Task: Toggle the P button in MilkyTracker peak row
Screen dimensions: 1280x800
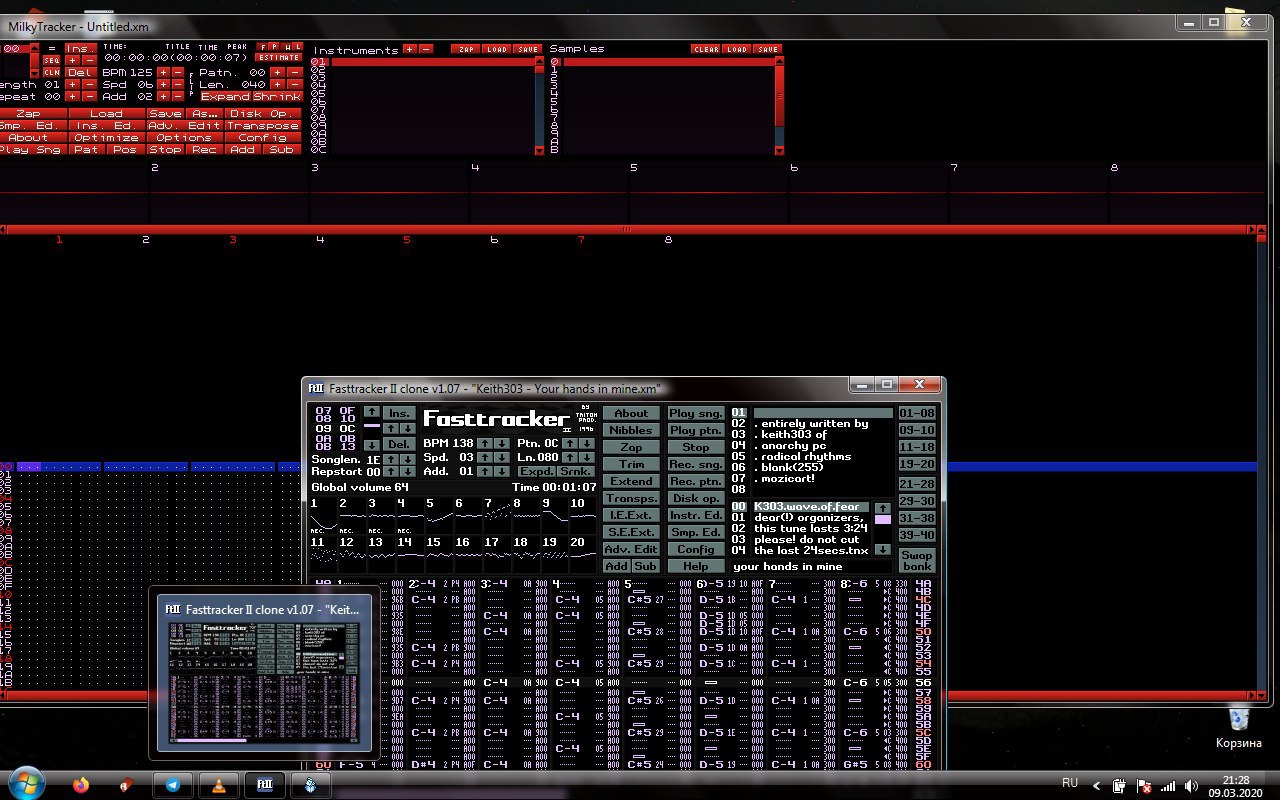Action: [274, 47]
